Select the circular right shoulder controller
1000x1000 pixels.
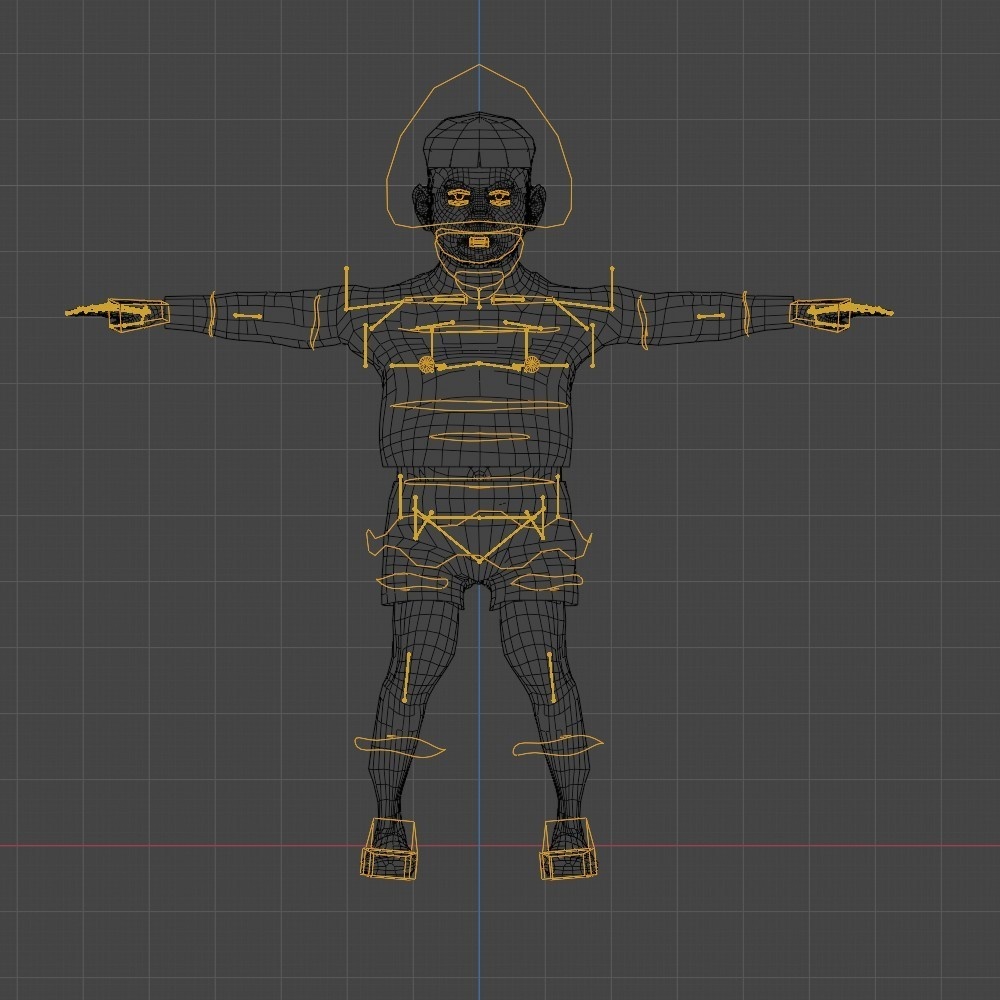[x=532, y=365]
